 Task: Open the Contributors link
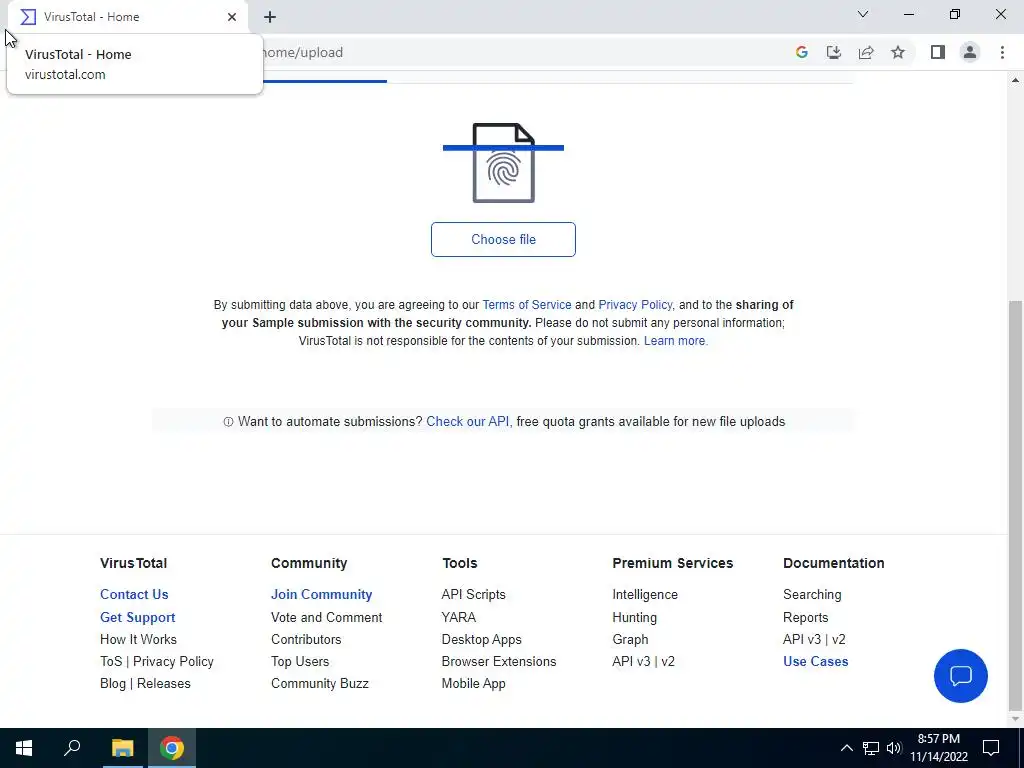pos(306,639)
